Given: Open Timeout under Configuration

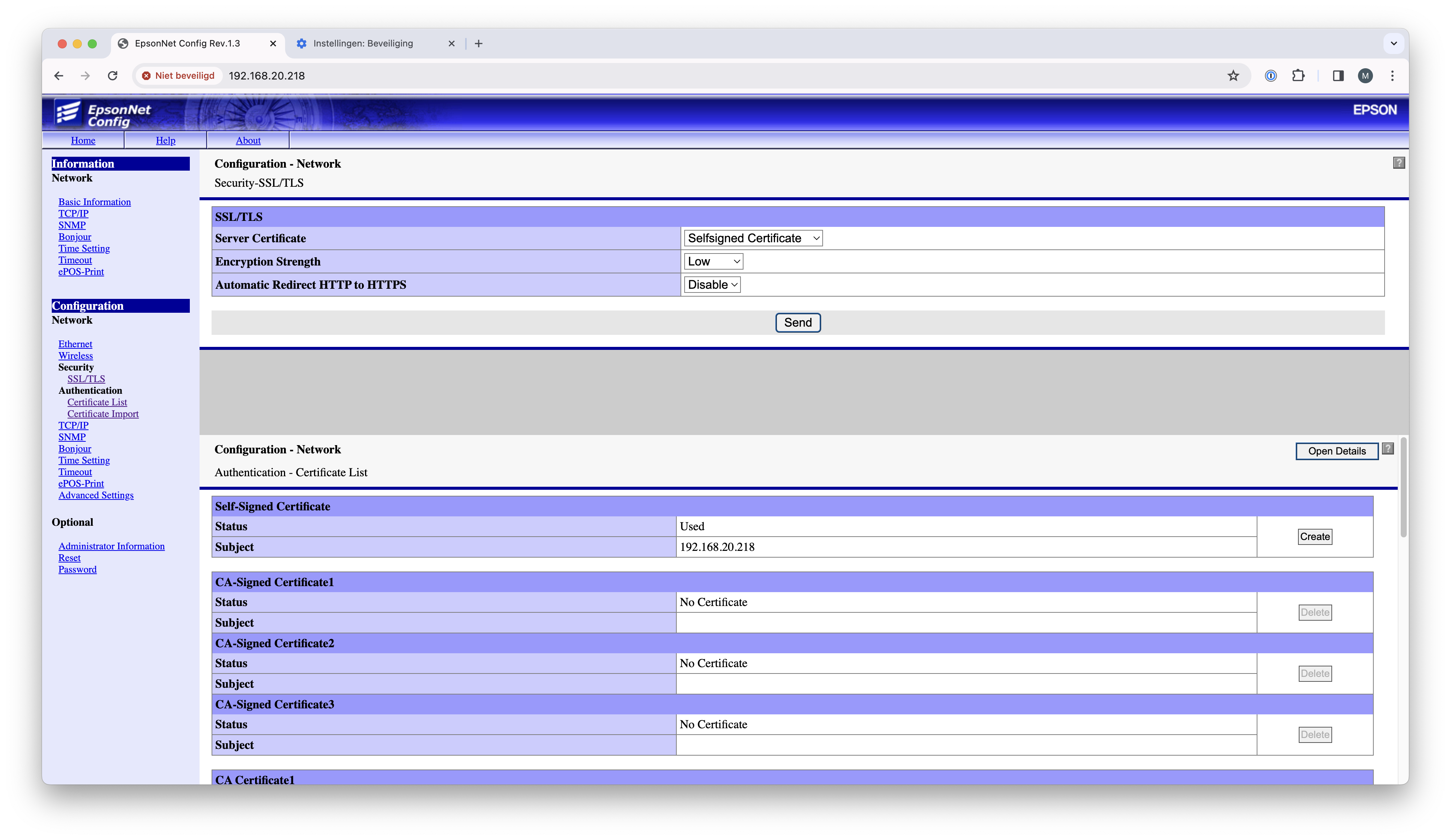Looking at the screenshot, I should 75,471.
